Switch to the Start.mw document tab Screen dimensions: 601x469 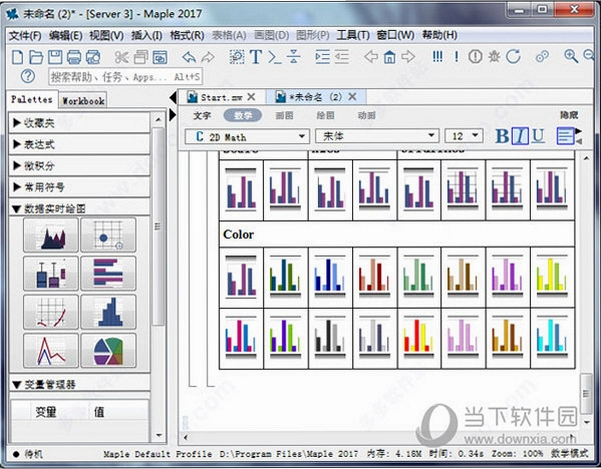pyautogui.click(x=221, y=97)
